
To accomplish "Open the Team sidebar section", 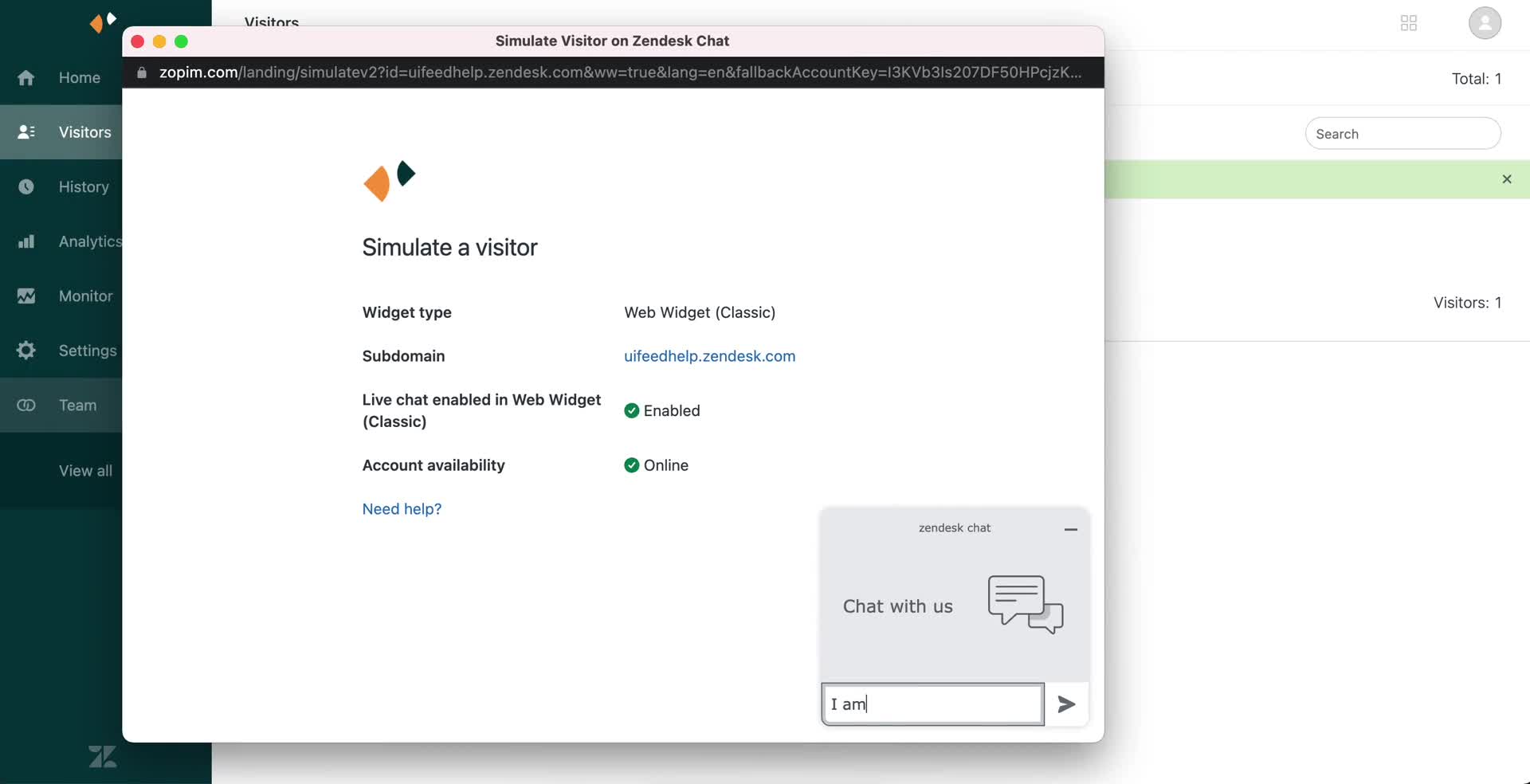I will coord(61,405).
